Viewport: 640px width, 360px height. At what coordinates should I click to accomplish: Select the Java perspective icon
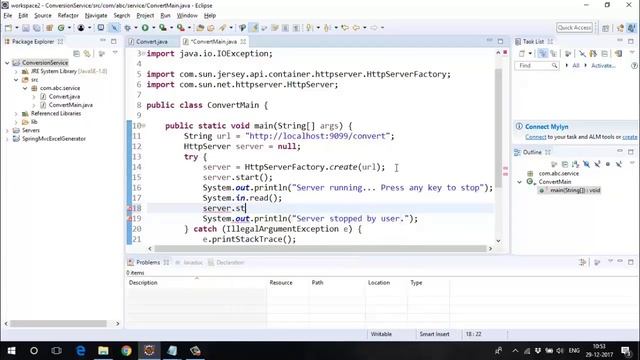click(x=631, y=28)
